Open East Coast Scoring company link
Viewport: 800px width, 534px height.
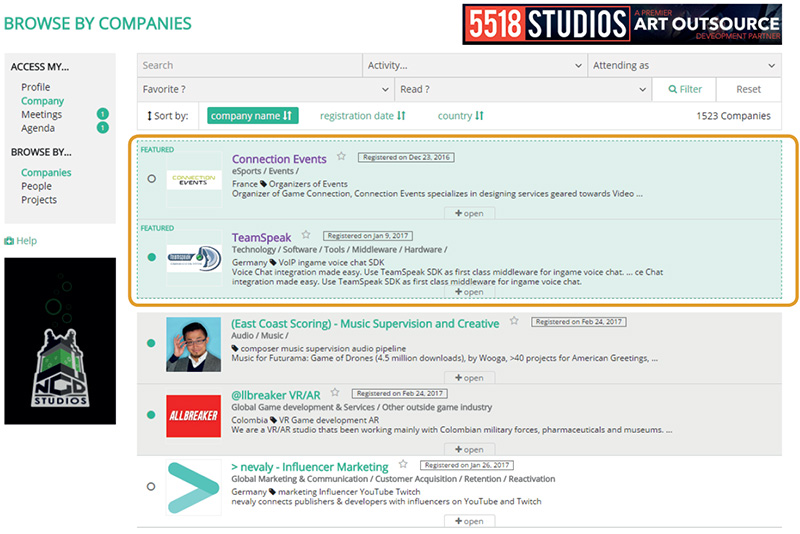point(365,324)
